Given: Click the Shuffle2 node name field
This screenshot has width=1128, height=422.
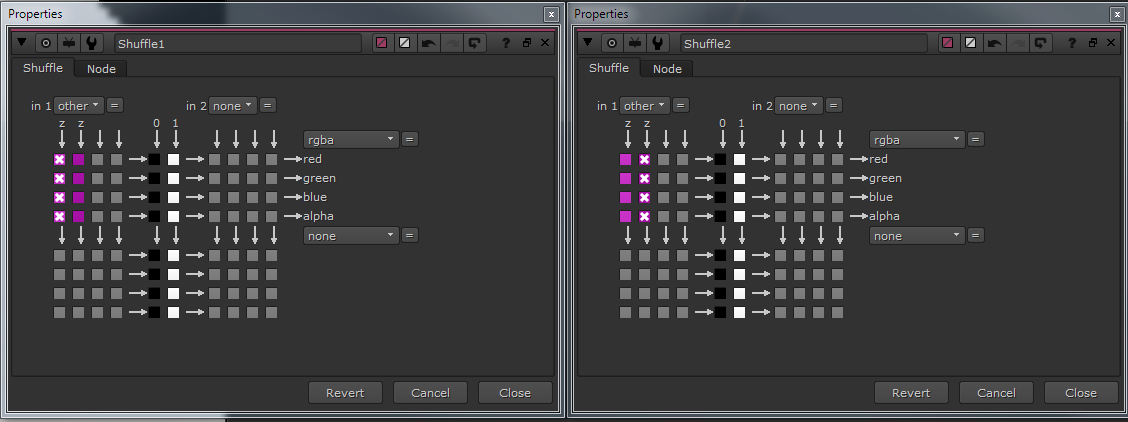Looking at the screenshot, I should (x=804, y=43).
